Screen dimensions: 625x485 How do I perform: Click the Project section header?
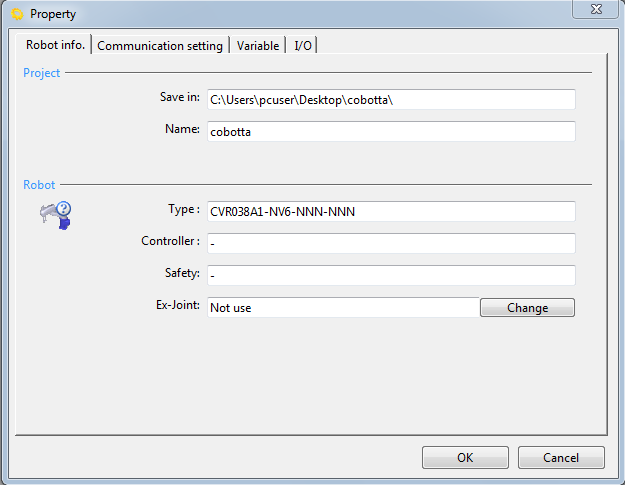coord(42,73)
